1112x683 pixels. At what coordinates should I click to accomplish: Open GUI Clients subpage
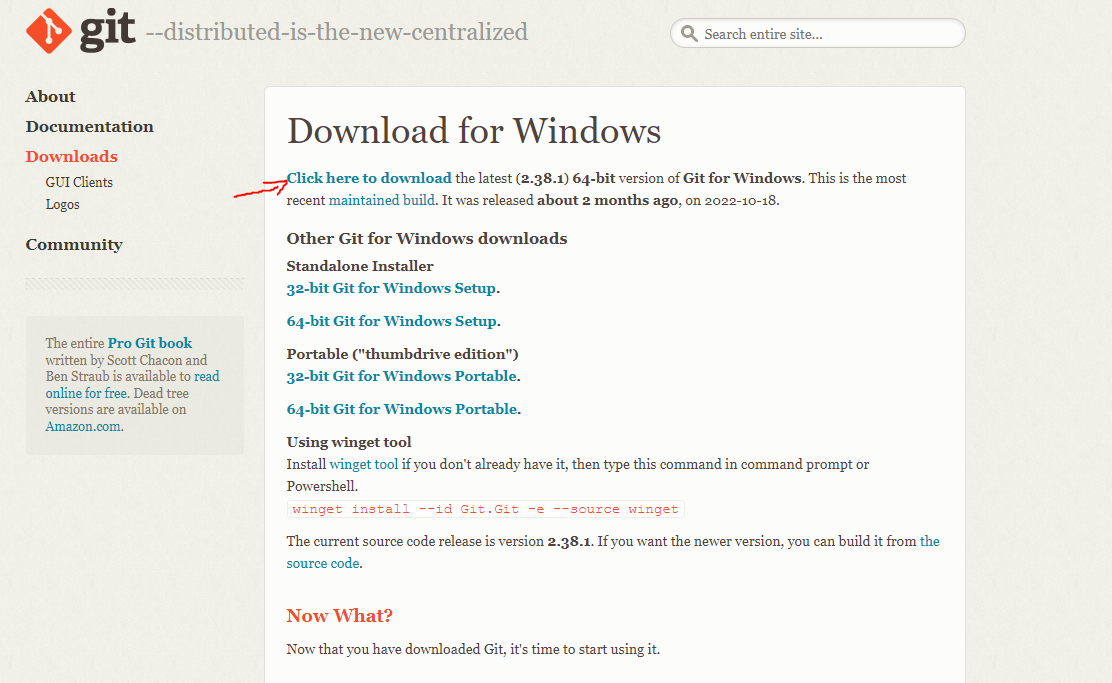click(79, 182)
